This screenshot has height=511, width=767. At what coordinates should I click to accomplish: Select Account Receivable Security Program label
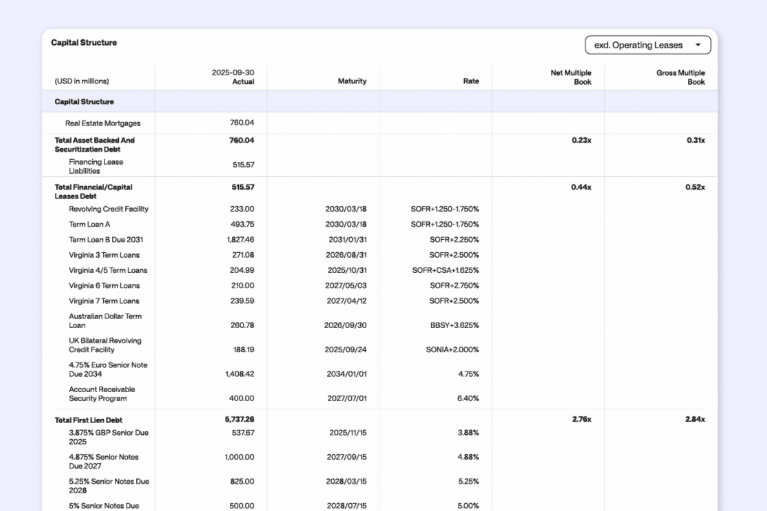tap(102, 394)
